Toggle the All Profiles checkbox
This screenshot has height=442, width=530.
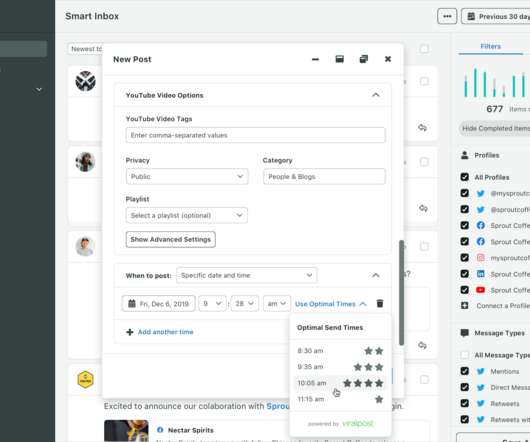[465, 177]
